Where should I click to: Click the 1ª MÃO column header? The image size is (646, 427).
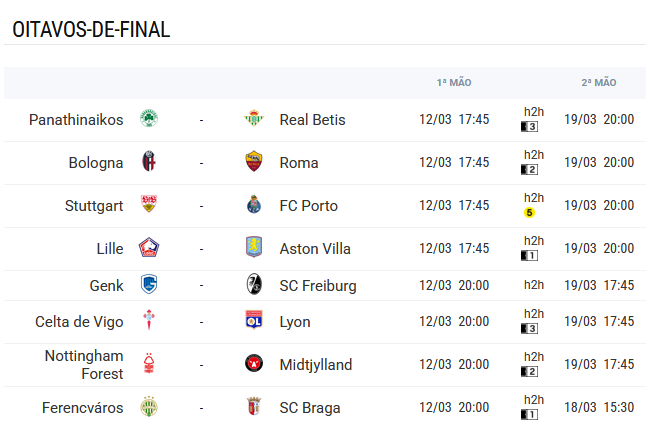(x=454, y=82)
